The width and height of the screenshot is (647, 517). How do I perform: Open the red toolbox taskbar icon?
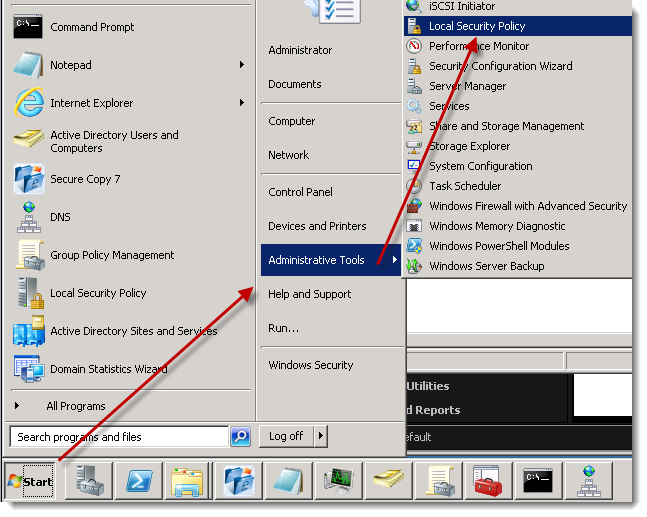click(489, 481)
